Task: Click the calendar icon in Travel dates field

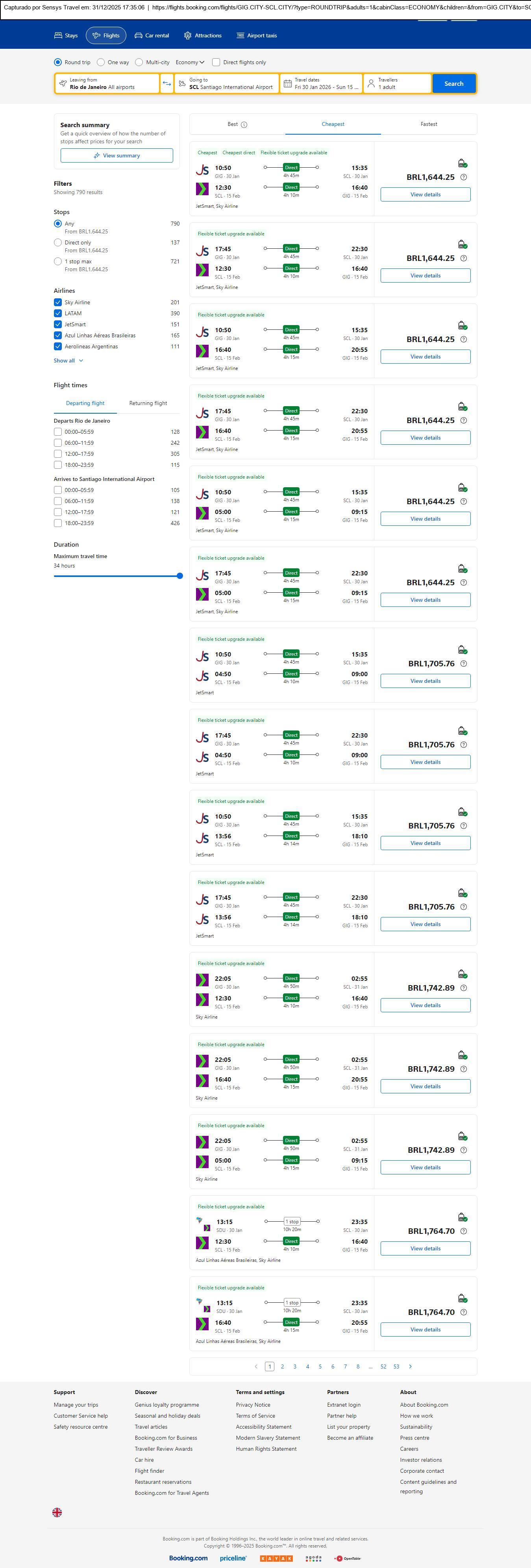Action: tap(287, 83)
